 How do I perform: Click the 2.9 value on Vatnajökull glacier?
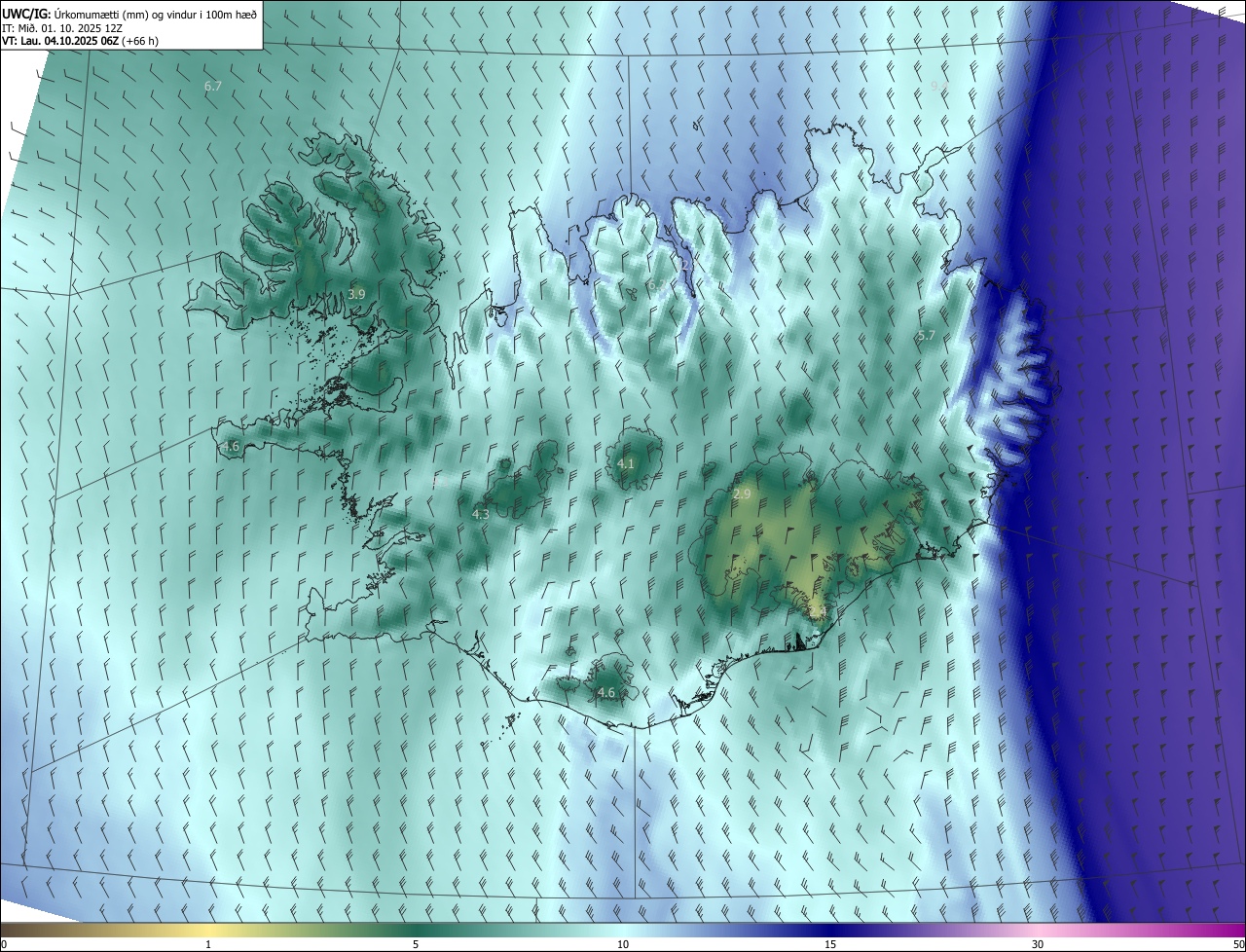click(742, 494)
